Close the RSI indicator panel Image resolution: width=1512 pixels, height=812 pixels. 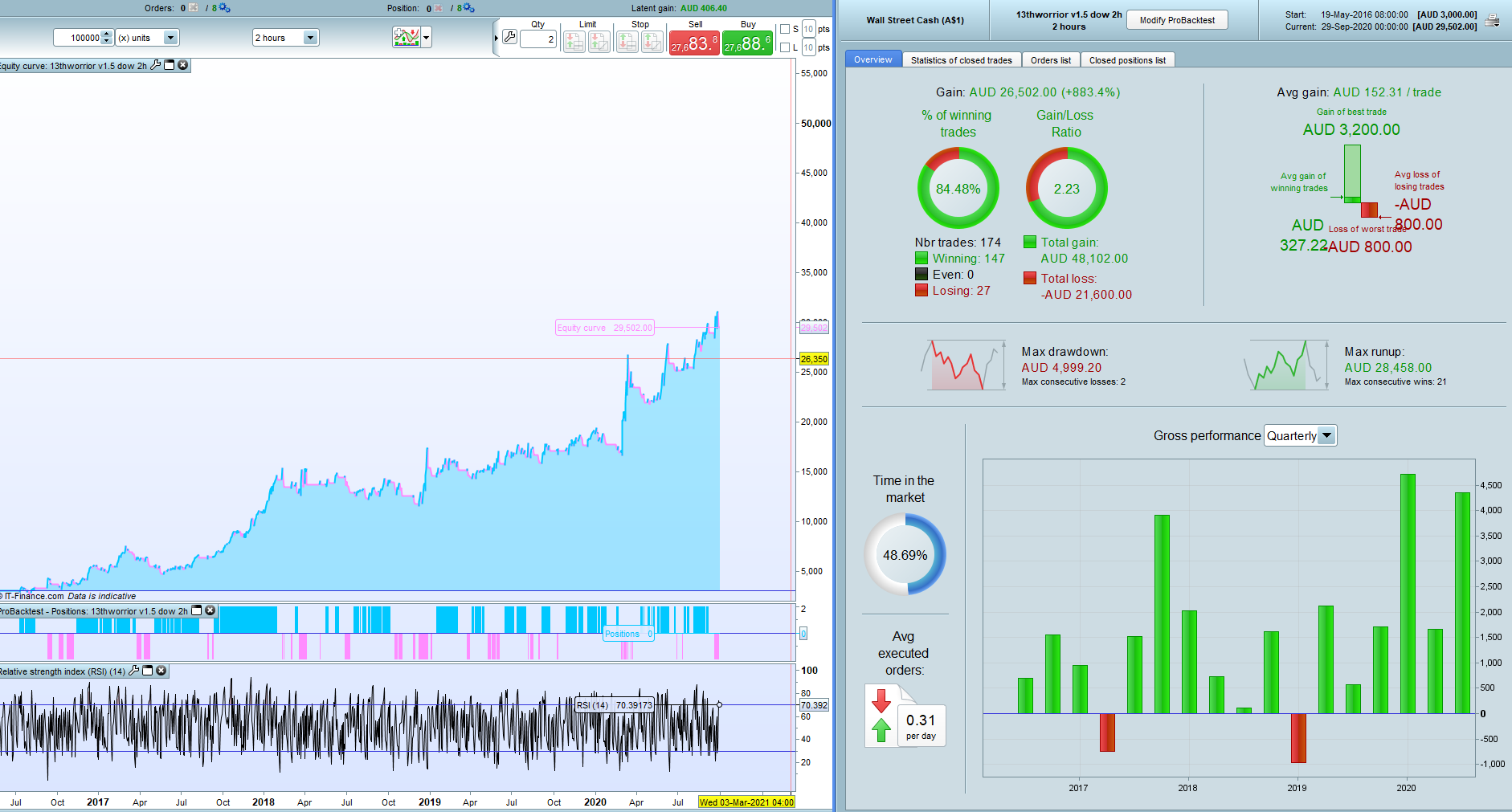tap(161, 671)
